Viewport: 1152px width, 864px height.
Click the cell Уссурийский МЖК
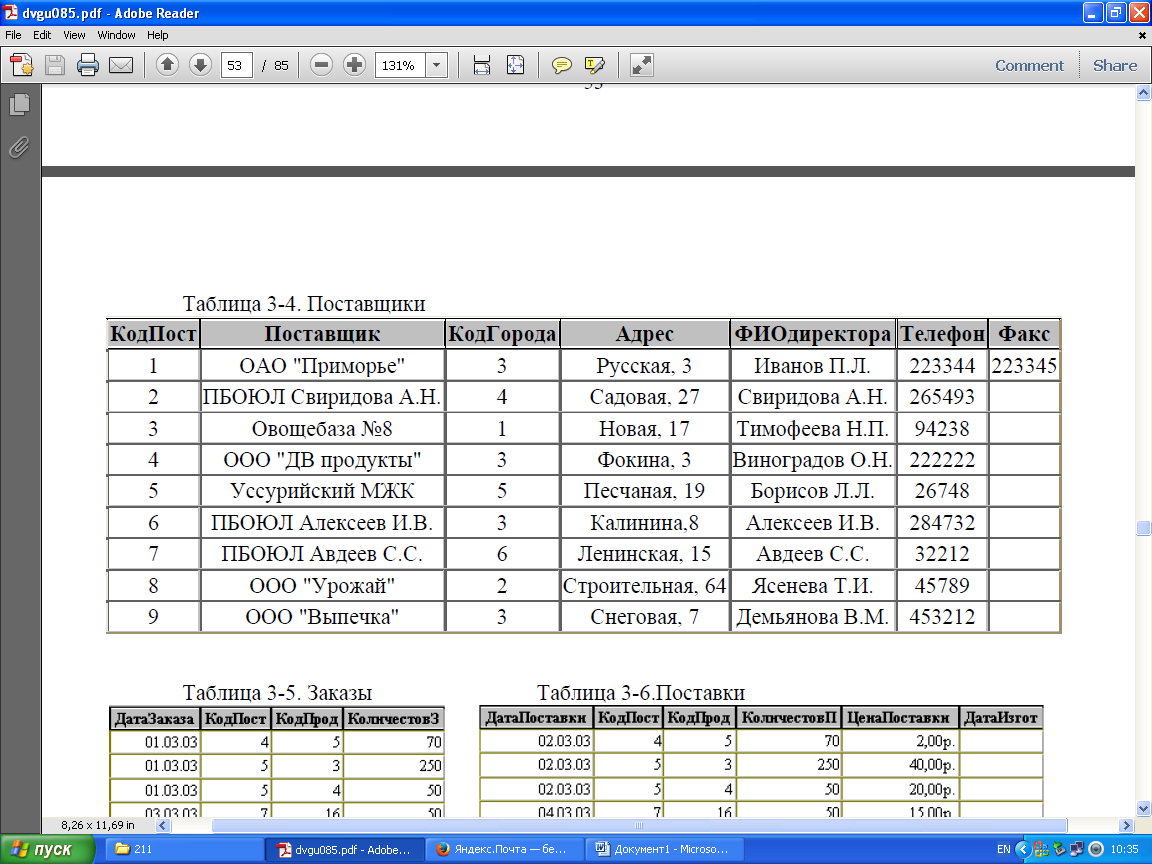pos(322,491)
